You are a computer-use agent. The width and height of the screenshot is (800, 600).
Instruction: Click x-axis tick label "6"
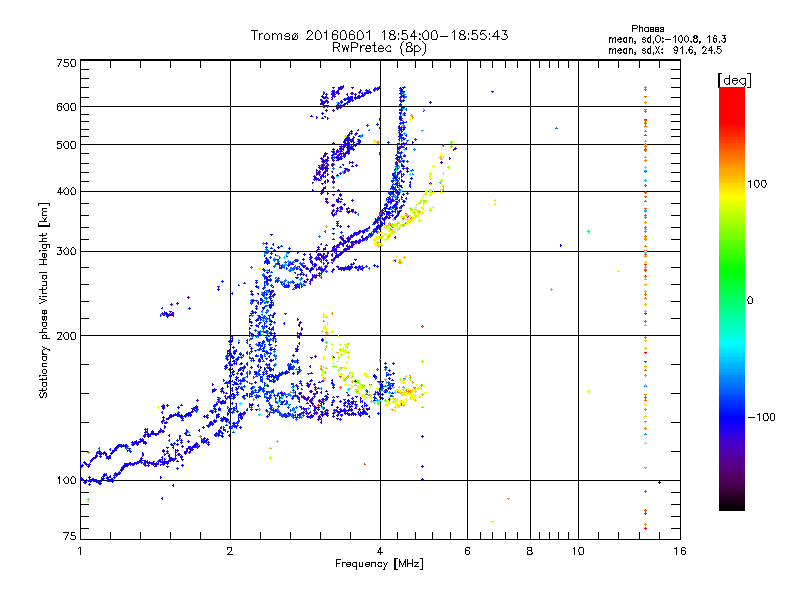click(x=467, y=551)
